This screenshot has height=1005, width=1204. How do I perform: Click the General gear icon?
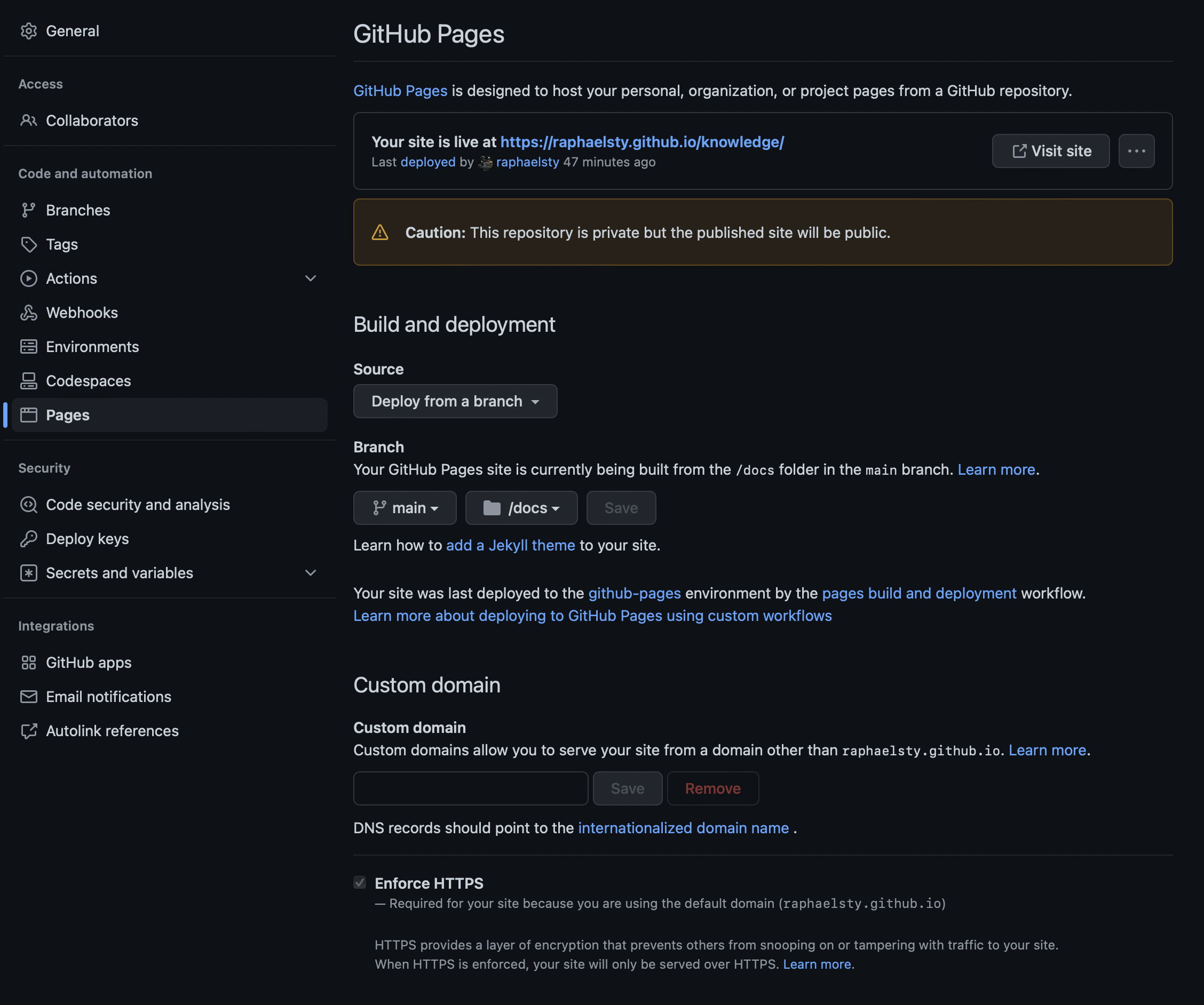point(29,31)
